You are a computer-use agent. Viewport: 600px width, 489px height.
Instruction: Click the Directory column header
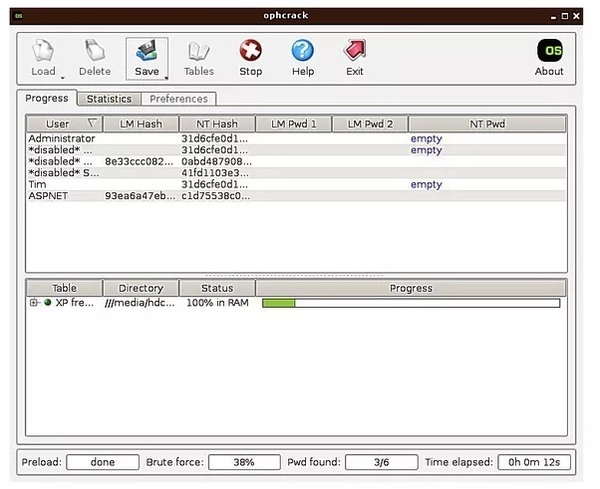pyautogui.click(x=141, y=288)
